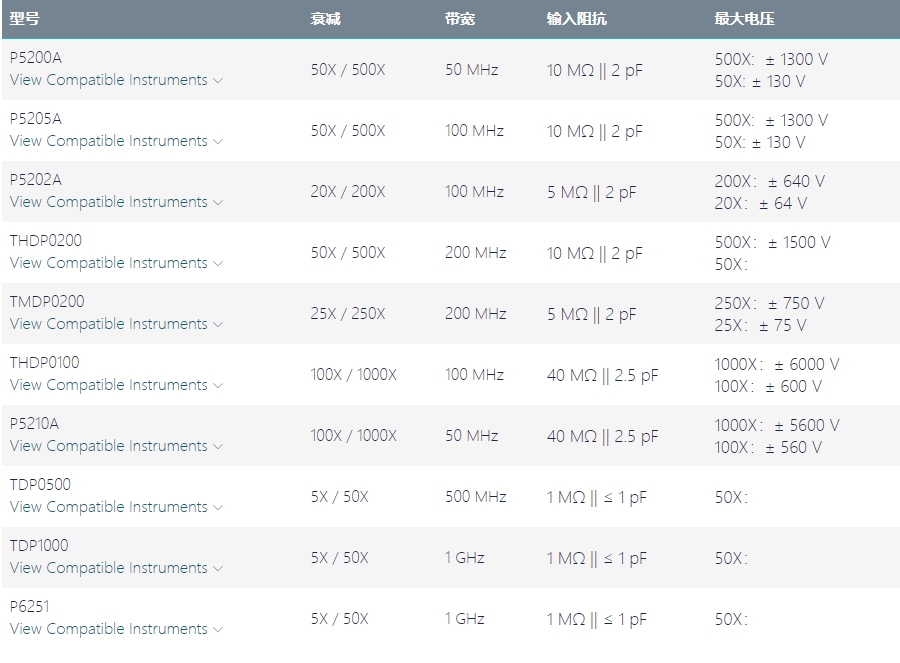The image size is (900, 663).
Task: Click the 最大电压 column header
Action: [x=744, y=19]
